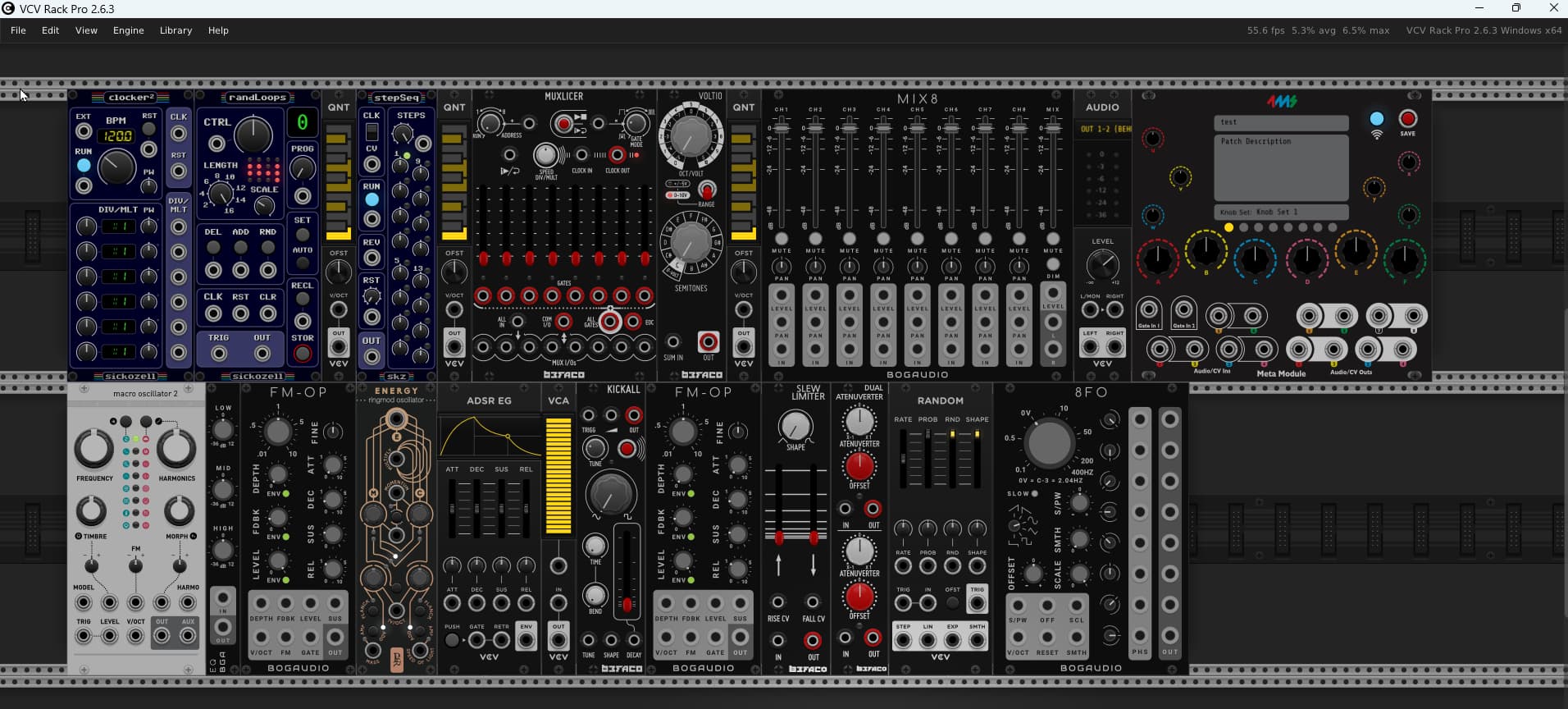Click the clocker2 BPM display
1568x709 pixels.
(116, 136)
